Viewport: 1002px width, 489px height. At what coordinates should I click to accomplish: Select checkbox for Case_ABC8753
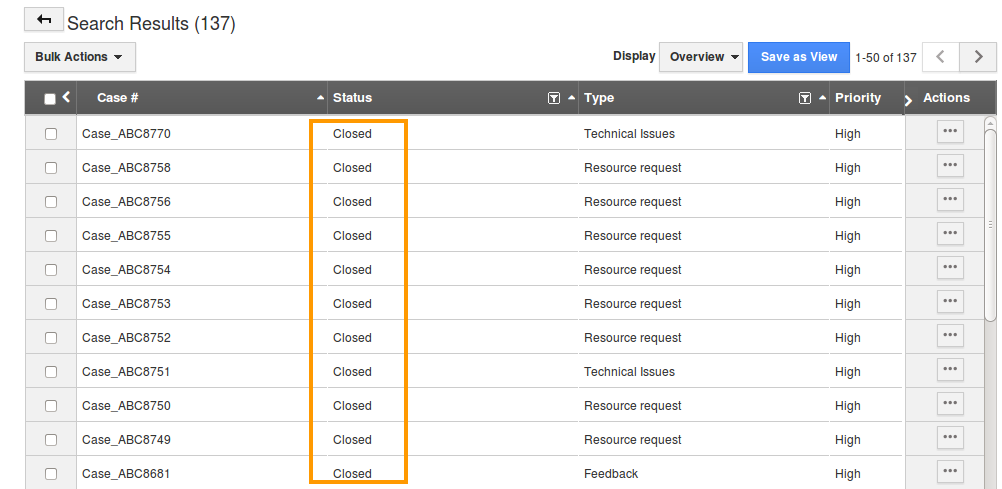[50, 304]
